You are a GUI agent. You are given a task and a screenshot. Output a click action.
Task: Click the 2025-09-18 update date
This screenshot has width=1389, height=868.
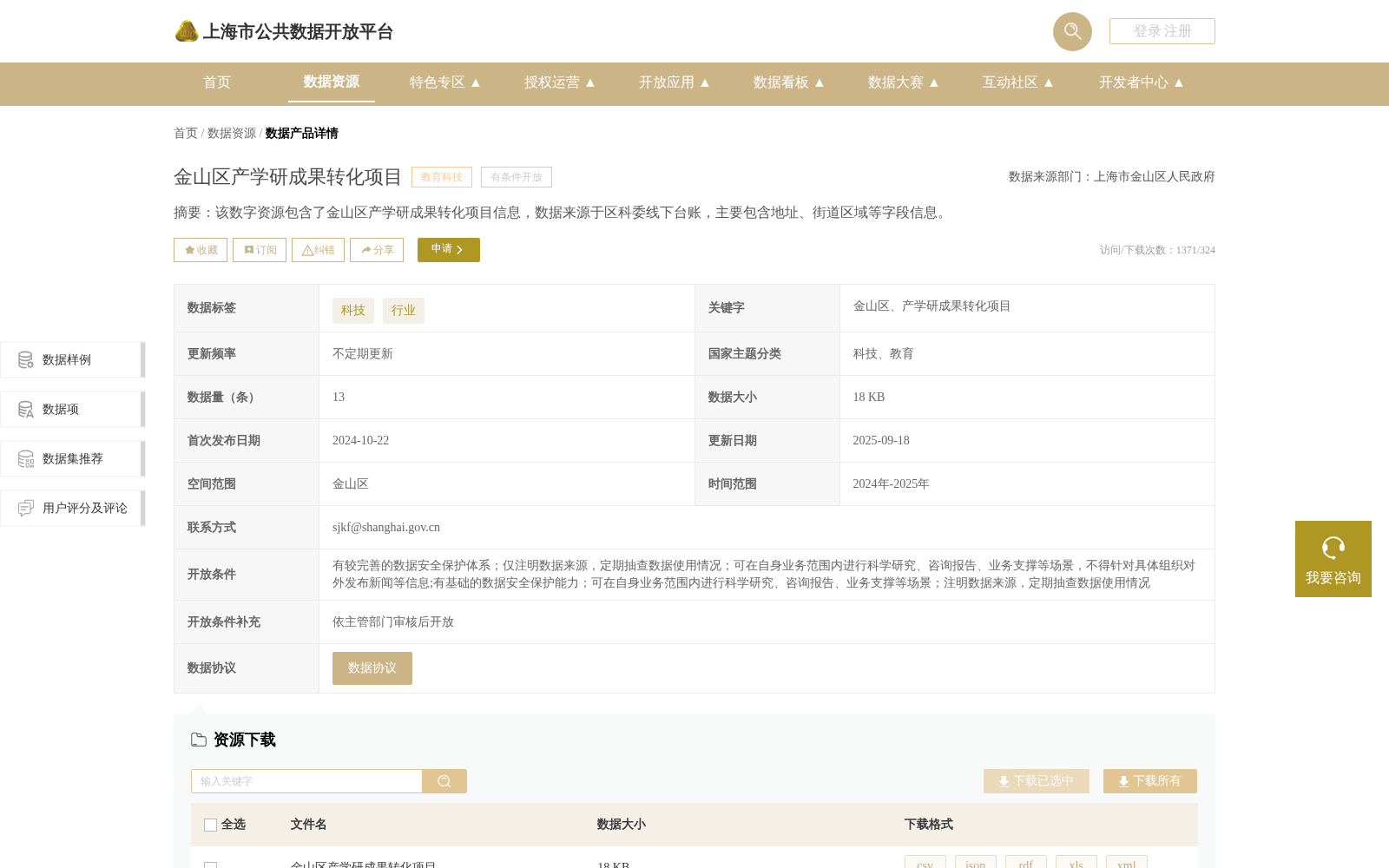pyautogui.click(x=881, y=441)
